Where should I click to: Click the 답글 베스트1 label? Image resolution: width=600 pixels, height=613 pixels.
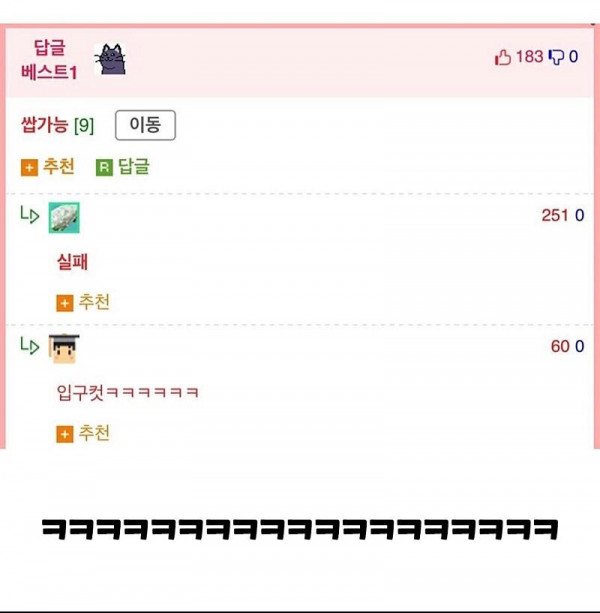tap(49, 60)
